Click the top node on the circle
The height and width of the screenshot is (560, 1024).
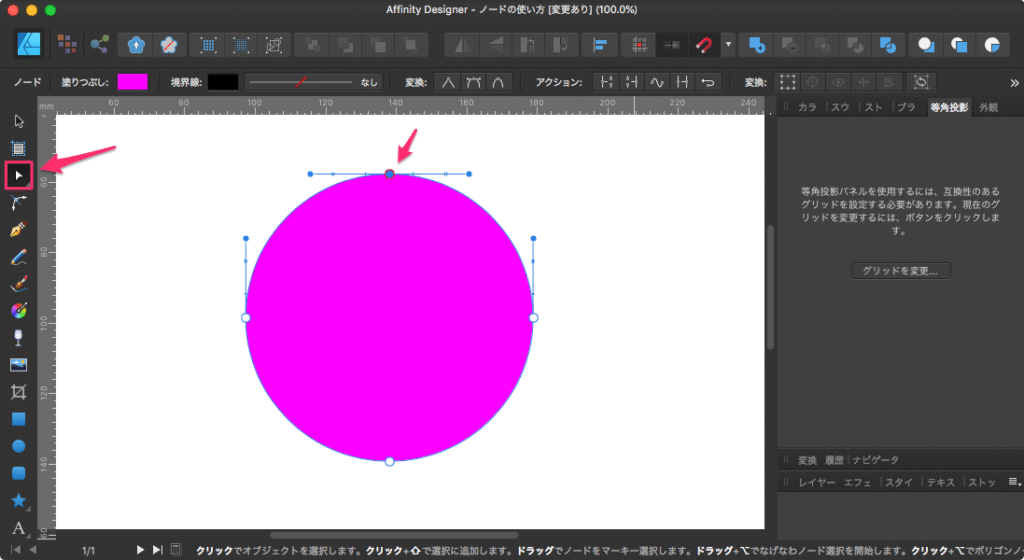click(390, 174)
